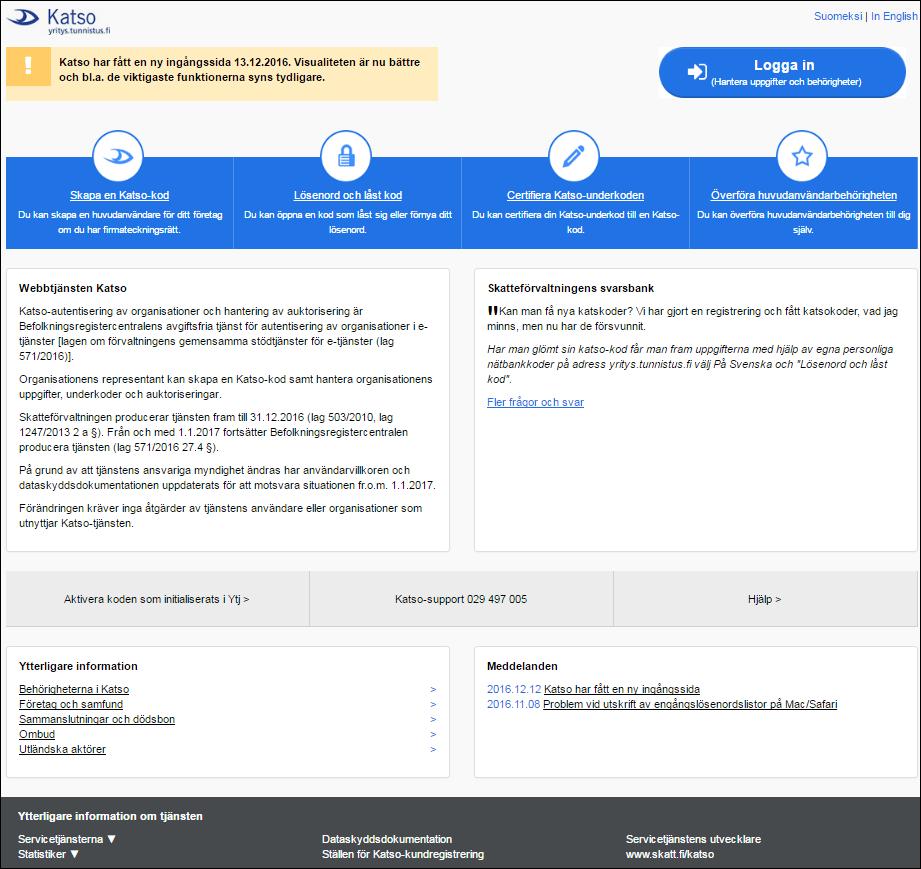921x869 pixels.
Task: Switch language to In English
Action: click(893, 16)
